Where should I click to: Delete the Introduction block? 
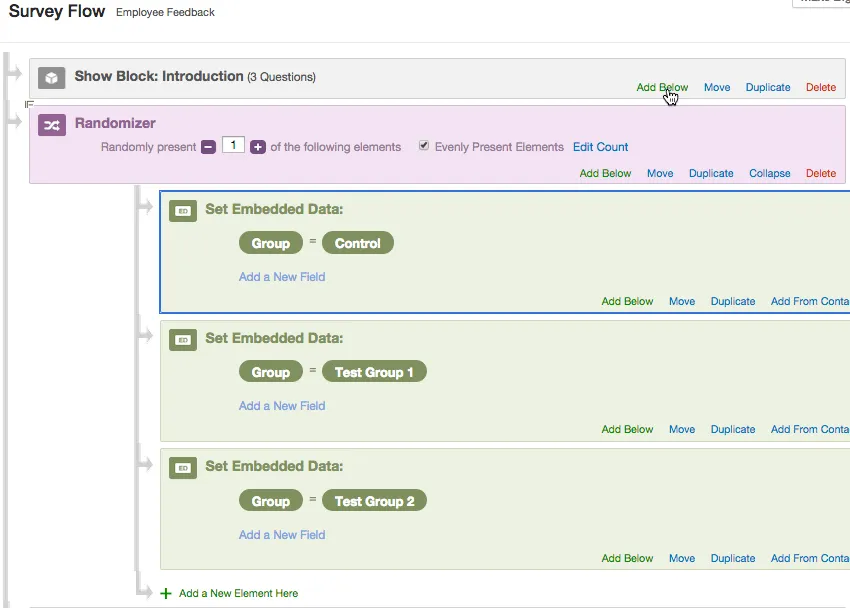pos(820,87)
